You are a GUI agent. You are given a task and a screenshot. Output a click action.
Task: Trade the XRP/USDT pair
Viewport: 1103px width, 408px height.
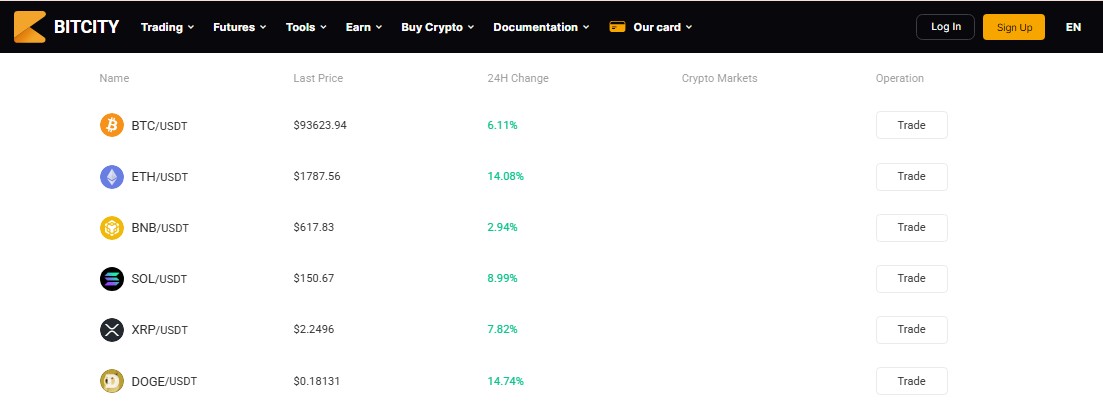[x=912, y=329]
